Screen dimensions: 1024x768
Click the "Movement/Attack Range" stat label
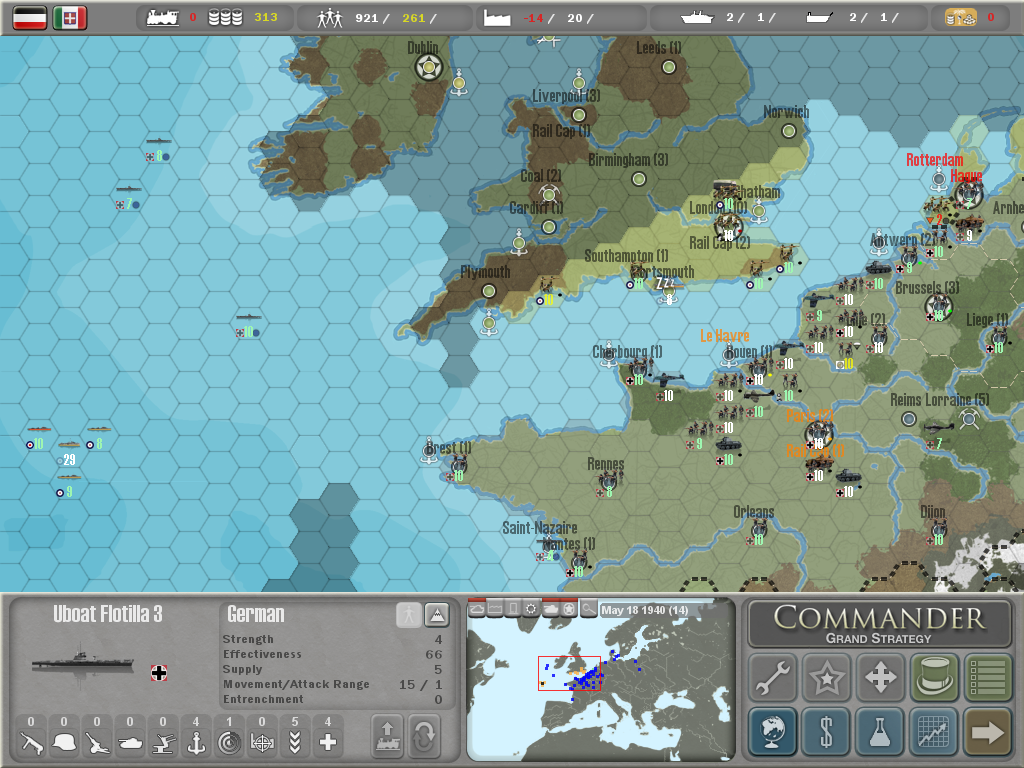[296, 684]
